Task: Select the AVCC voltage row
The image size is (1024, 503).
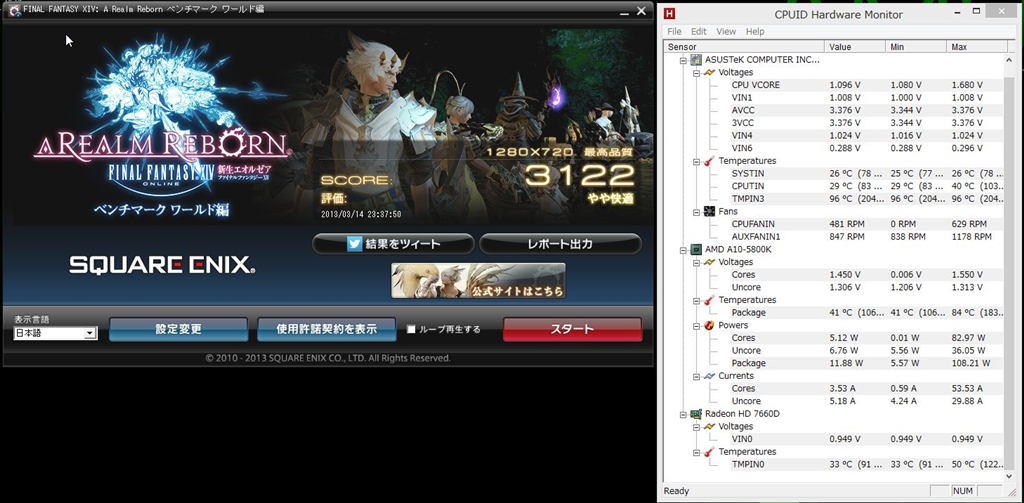Action: (866, 110)
